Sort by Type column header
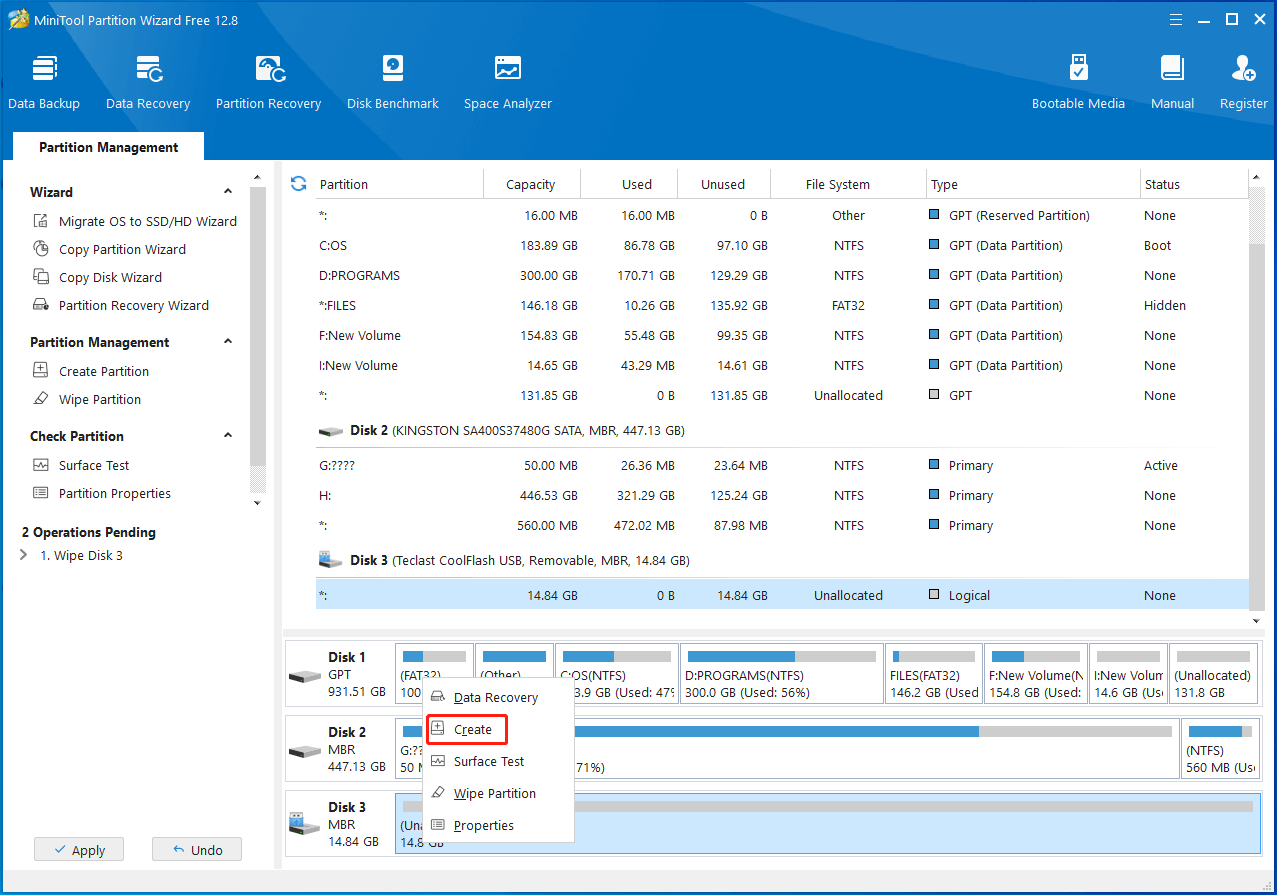Viewport: 1277px width, 895px height. pos(1032,184)
